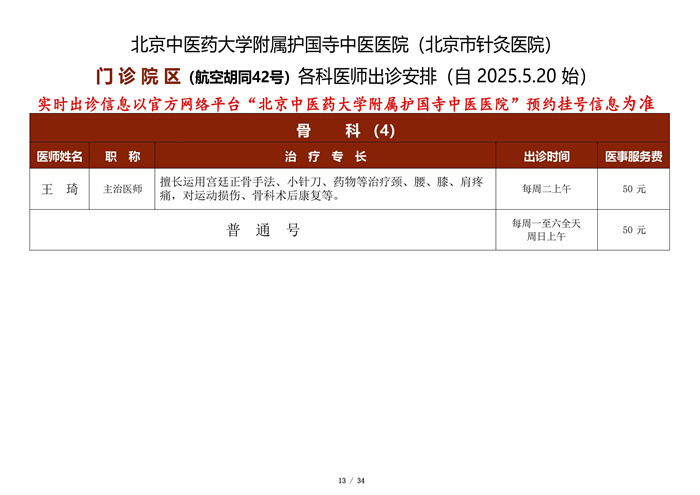The width and height of the screenshot is (700, 495).
Task: Click the column header '职 称'
Action: (122, 156)
